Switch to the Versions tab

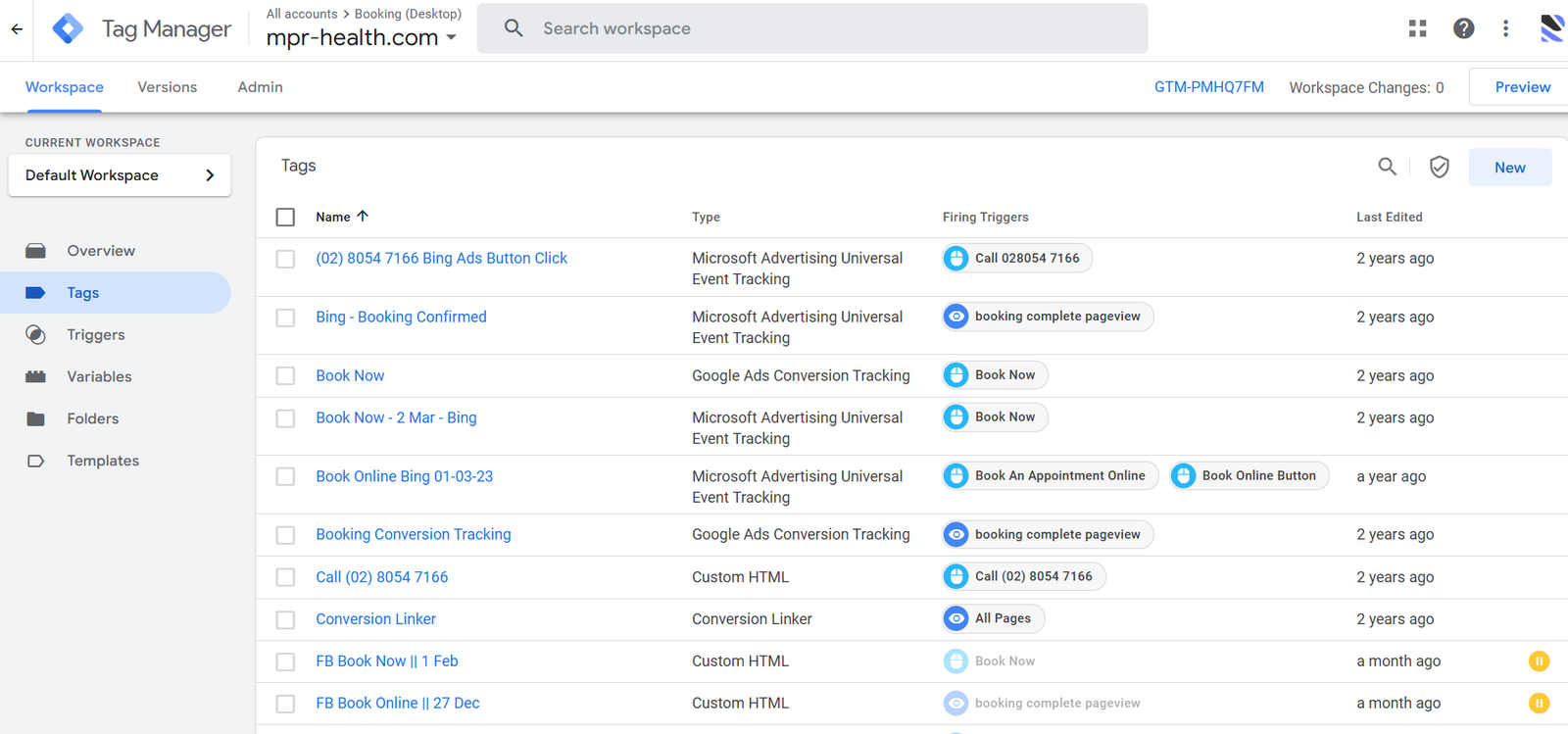tap(167, 87)
